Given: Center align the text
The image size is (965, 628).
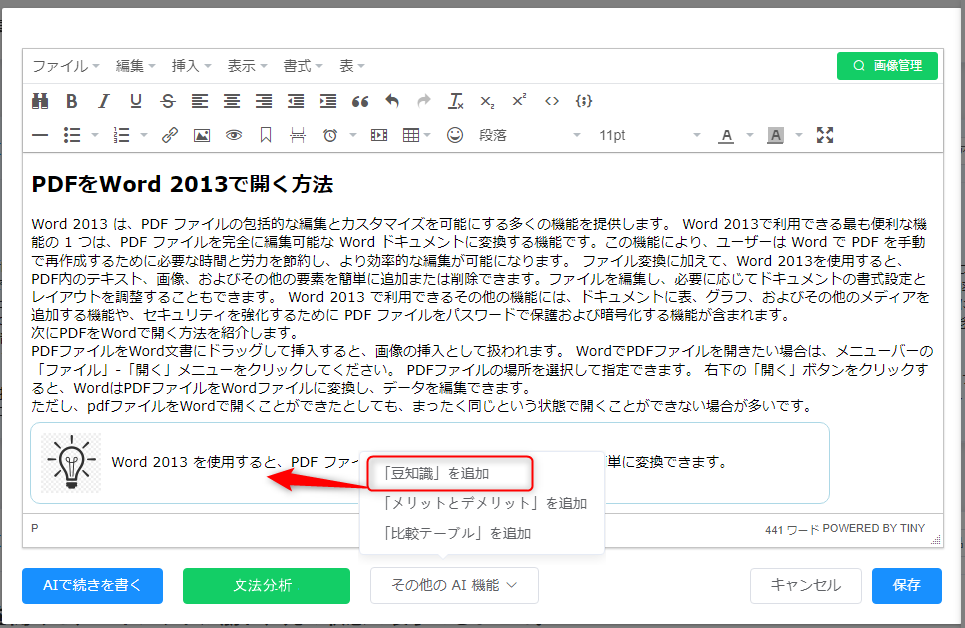Looking at the screenshot, I should 232,101.
